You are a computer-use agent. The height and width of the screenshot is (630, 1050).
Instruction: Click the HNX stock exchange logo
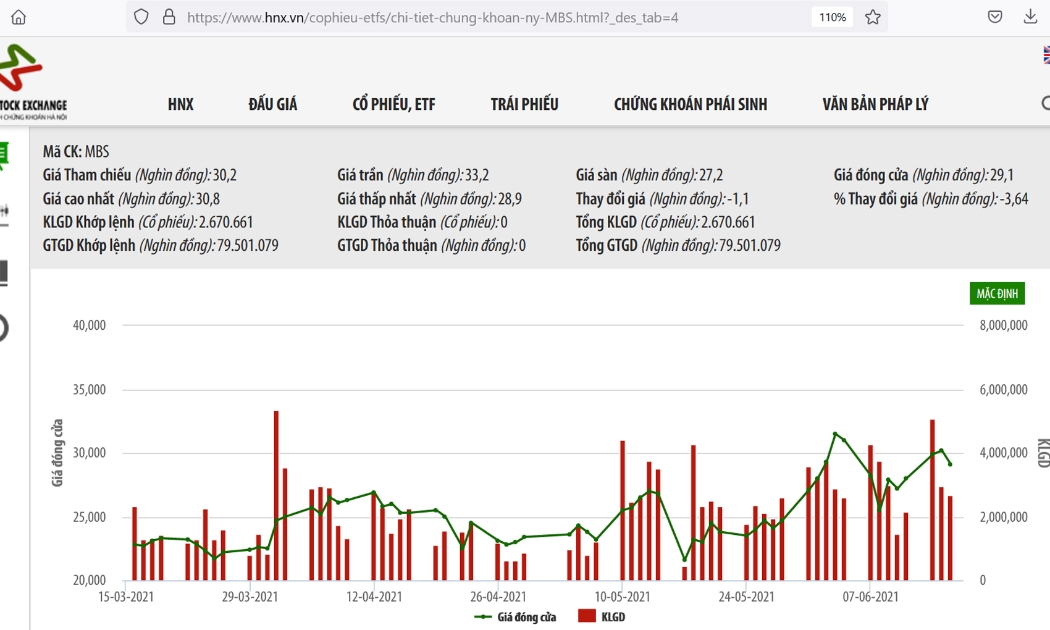pyautogui.click(x=32, y=81)
